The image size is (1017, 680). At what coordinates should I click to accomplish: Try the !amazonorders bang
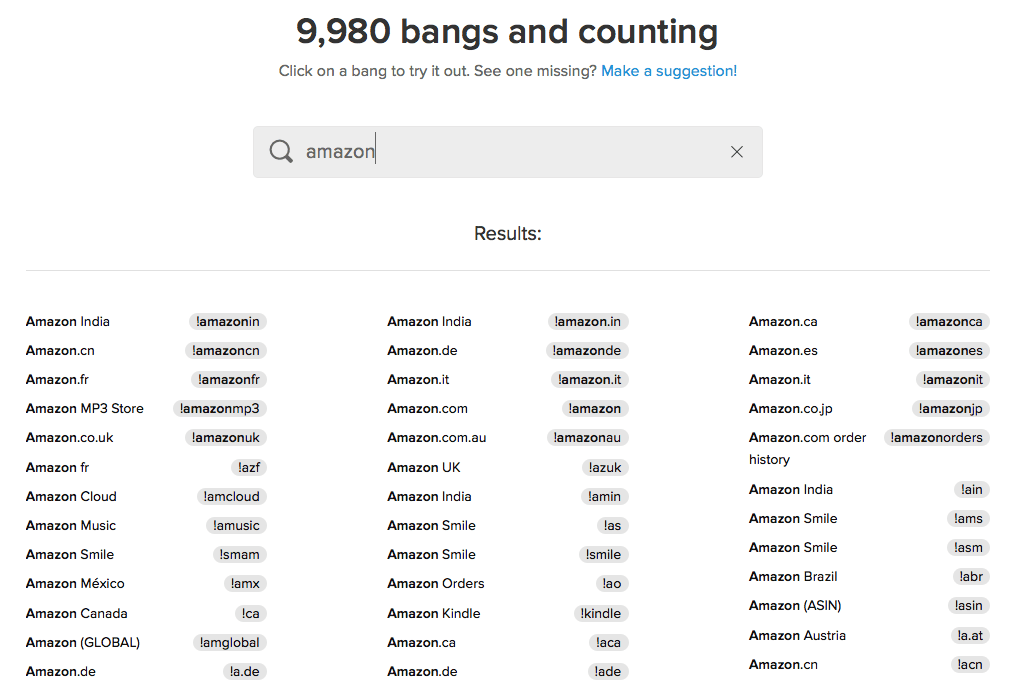pyautogui.click(x=937, y=438)
